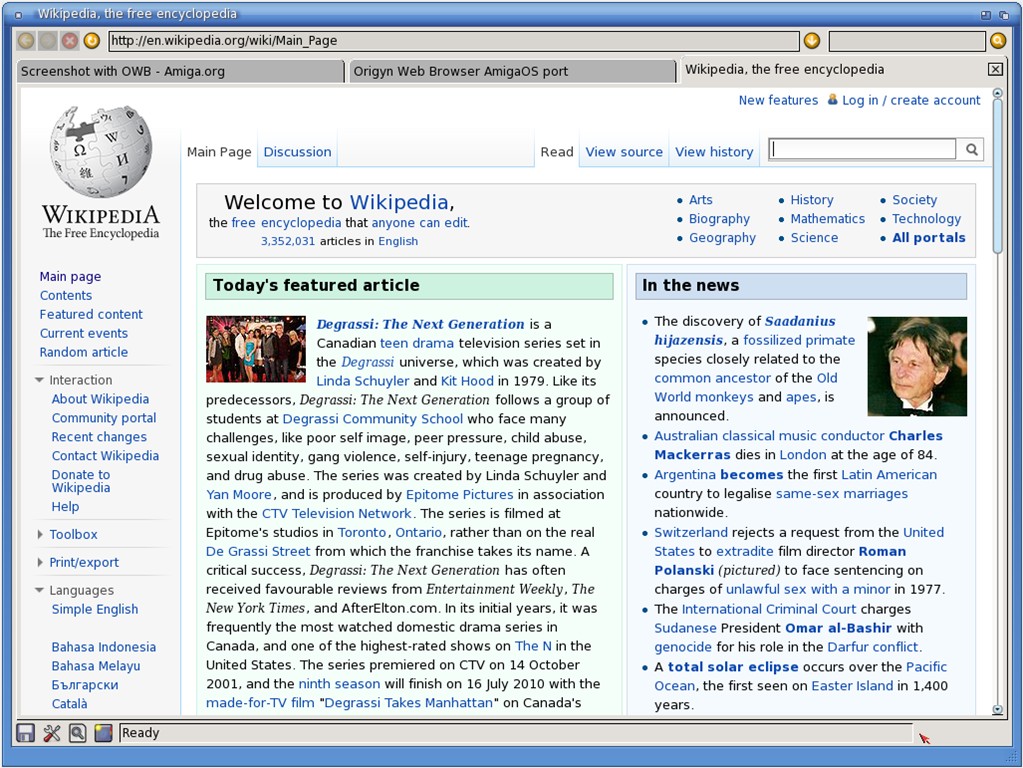Screen dimensions: 1023x768
Task: Click the user icon beside Log in
Action: [832, 100]
